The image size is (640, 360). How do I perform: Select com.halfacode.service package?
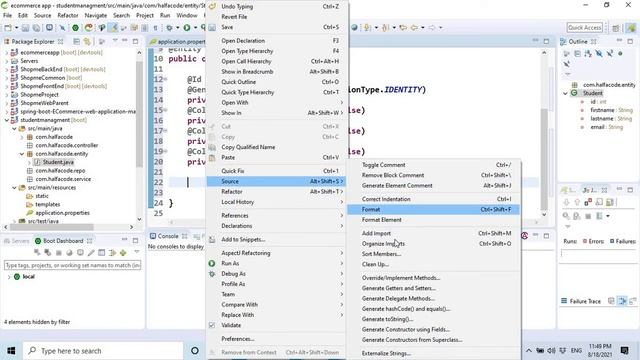tap(63, 179)
